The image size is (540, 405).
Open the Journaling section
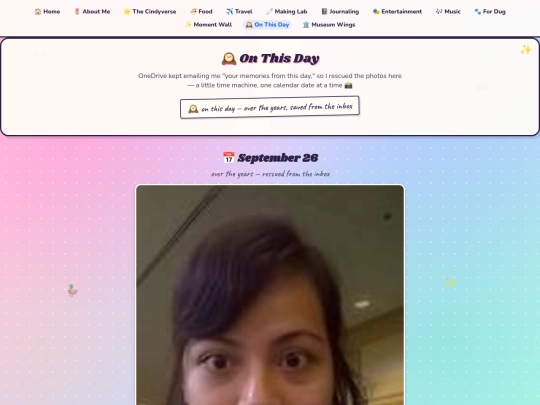pyautogui.click(x=340, y=12)
